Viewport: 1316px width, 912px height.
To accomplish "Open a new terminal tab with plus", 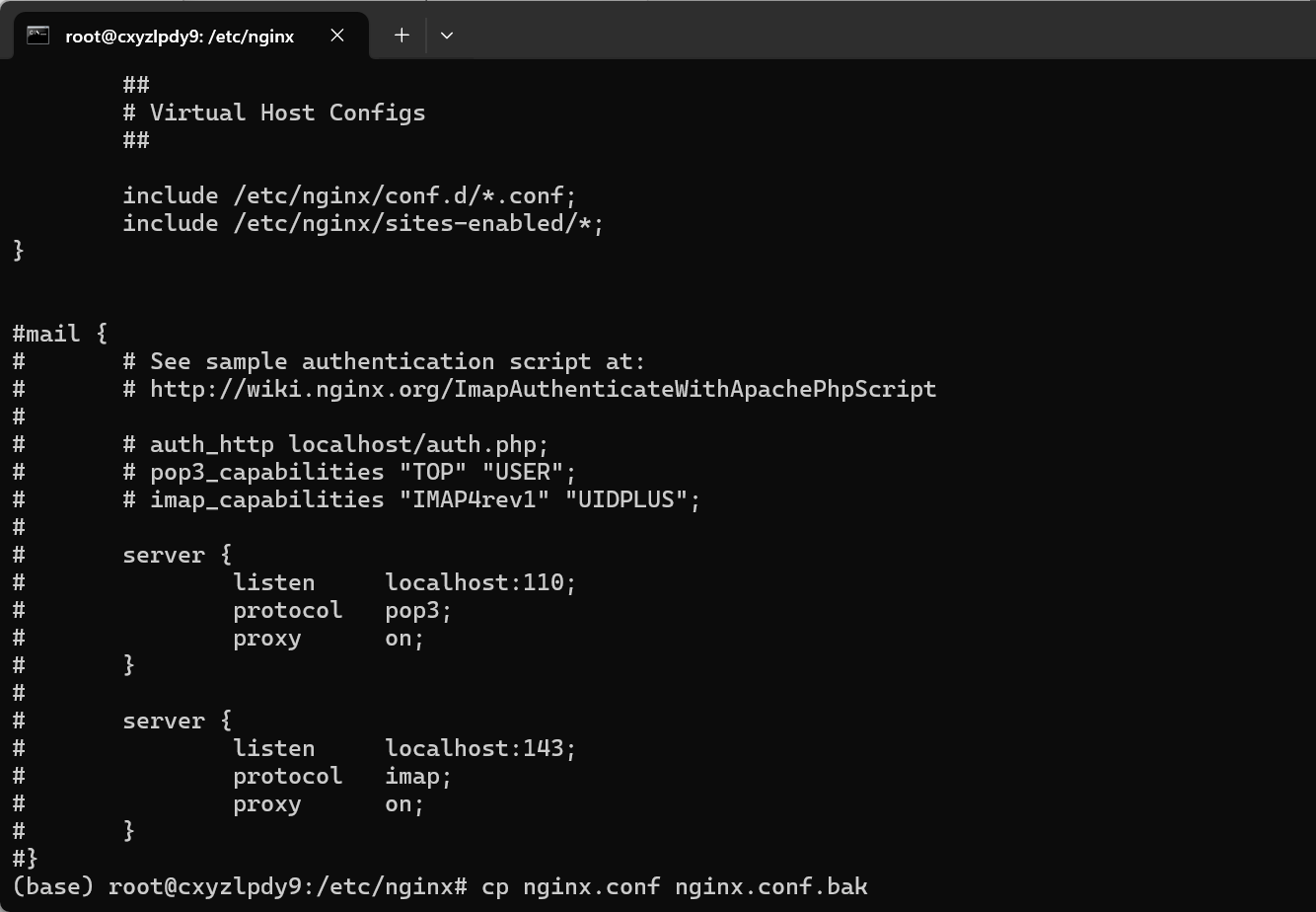I will [402, 36].
